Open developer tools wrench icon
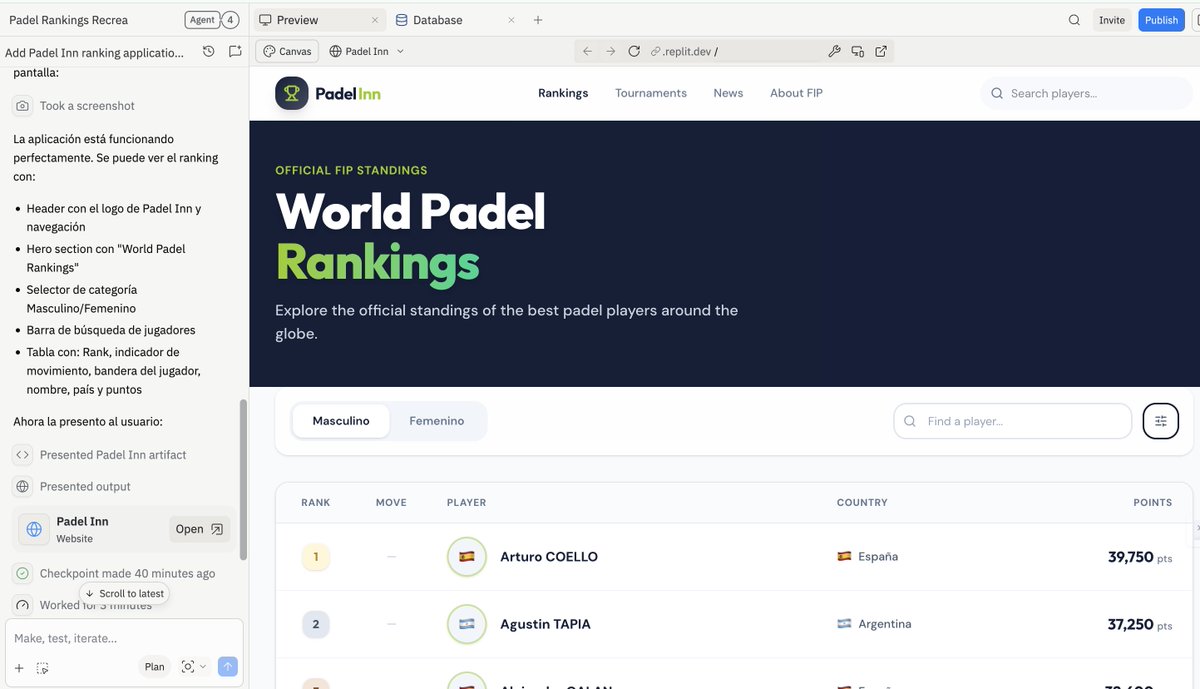 pos(835,51)
